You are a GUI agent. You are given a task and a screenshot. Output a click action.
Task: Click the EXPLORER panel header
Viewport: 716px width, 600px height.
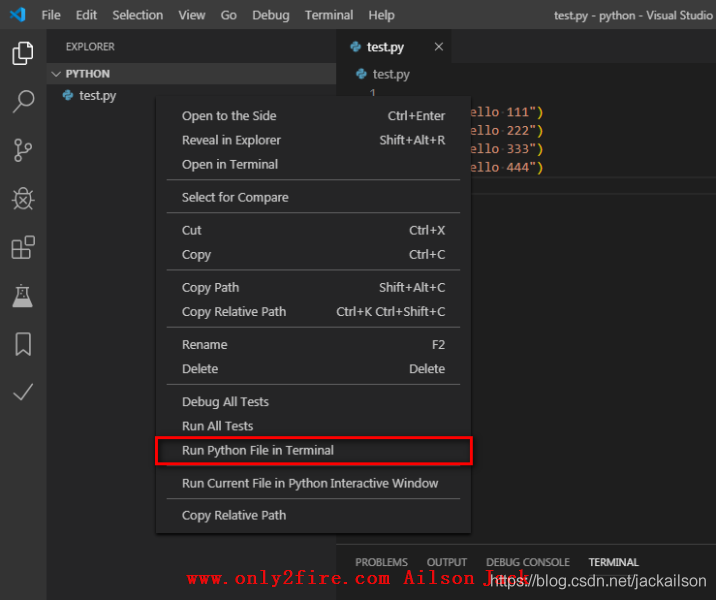click(90, 47)
